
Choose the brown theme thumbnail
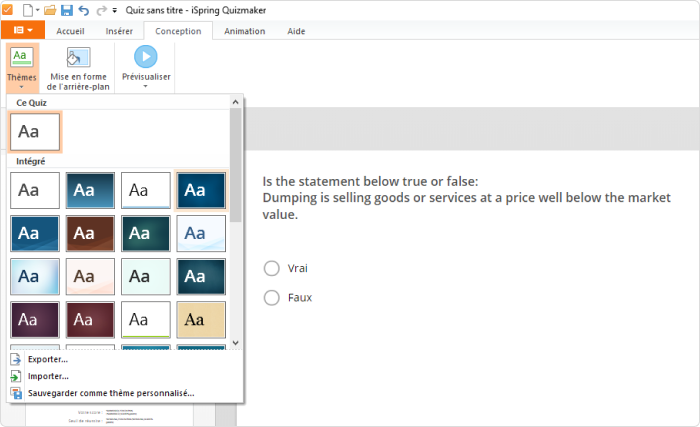tap(90, 233)
